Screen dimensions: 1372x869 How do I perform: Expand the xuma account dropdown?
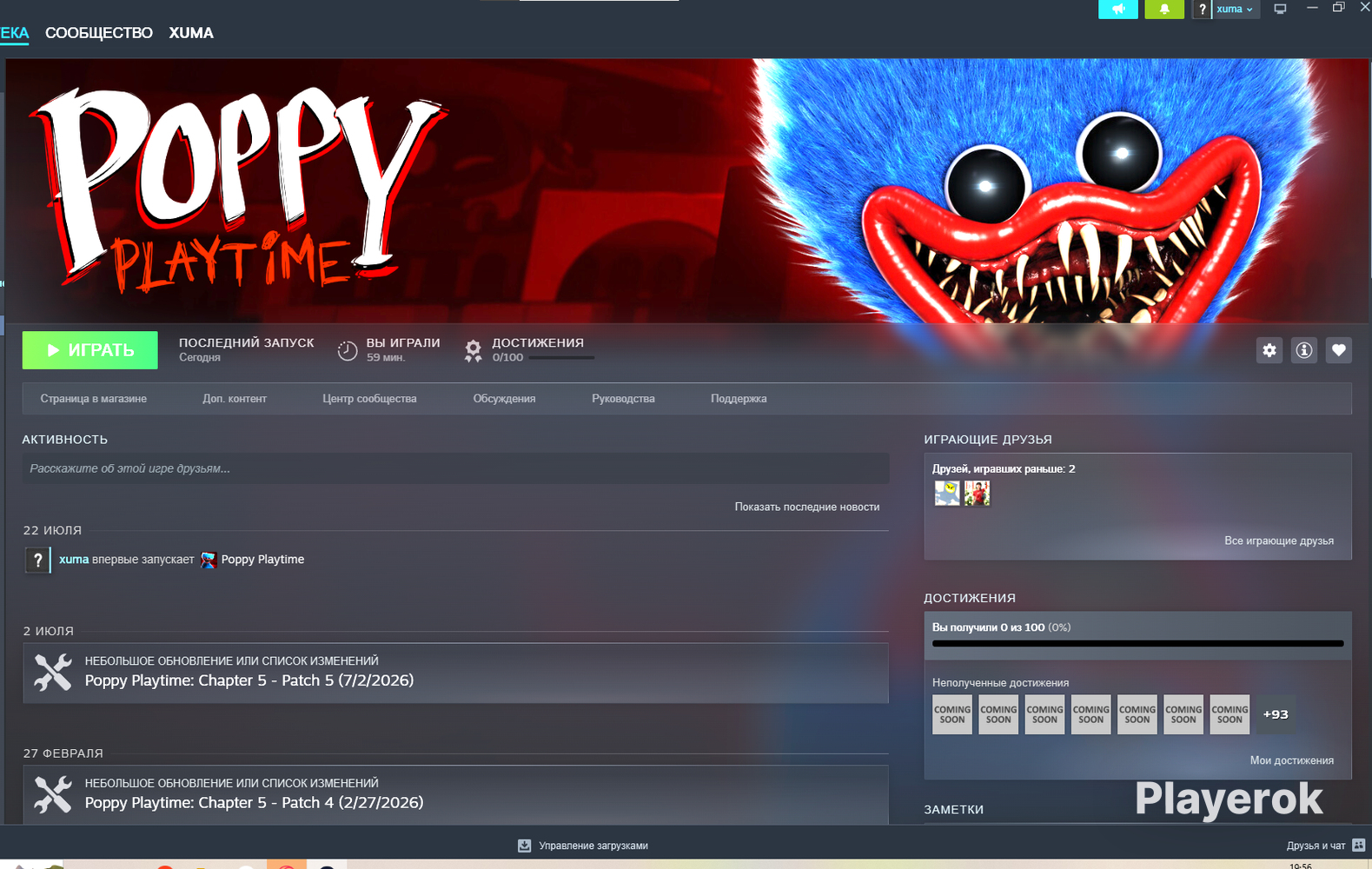tap(1236, 10)
